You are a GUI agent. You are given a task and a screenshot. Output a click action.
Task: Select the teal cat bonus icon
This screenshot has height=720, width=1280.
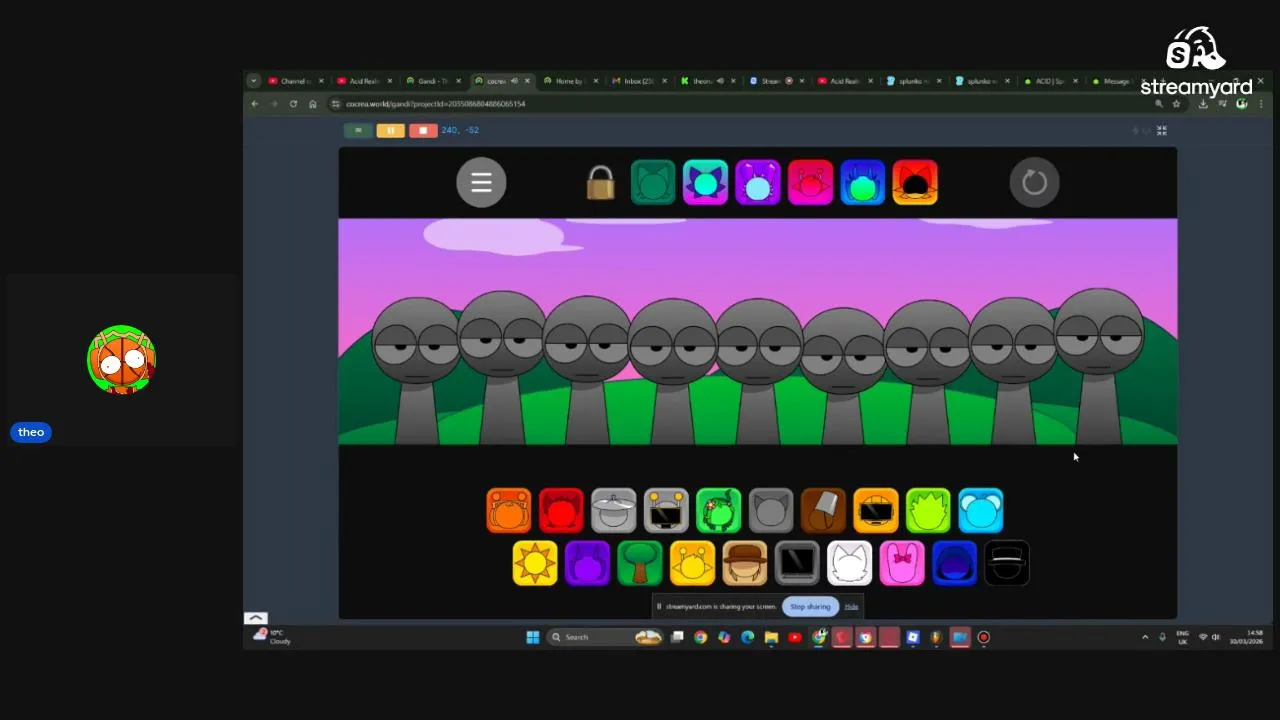coord(653,183)
